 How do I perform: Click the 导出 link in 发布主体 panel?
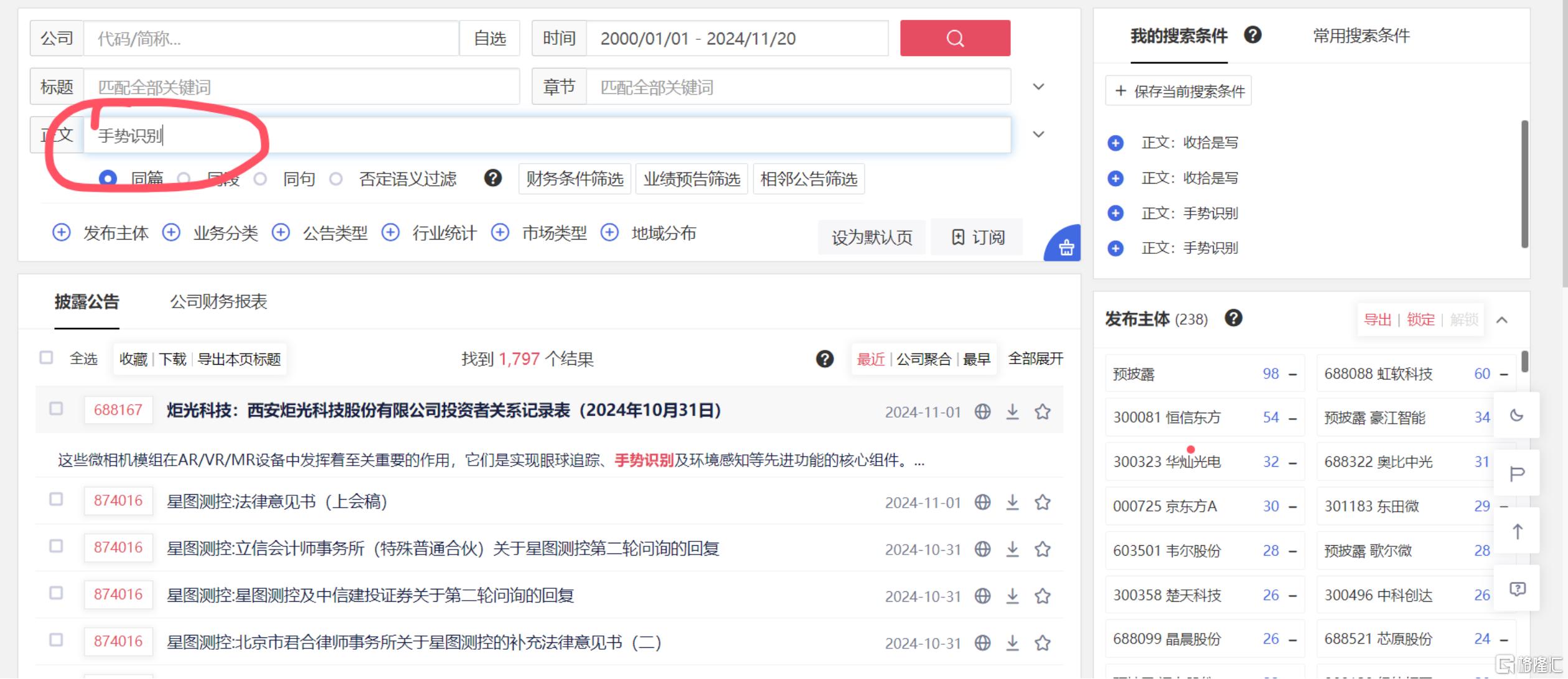pos(1377,320)
